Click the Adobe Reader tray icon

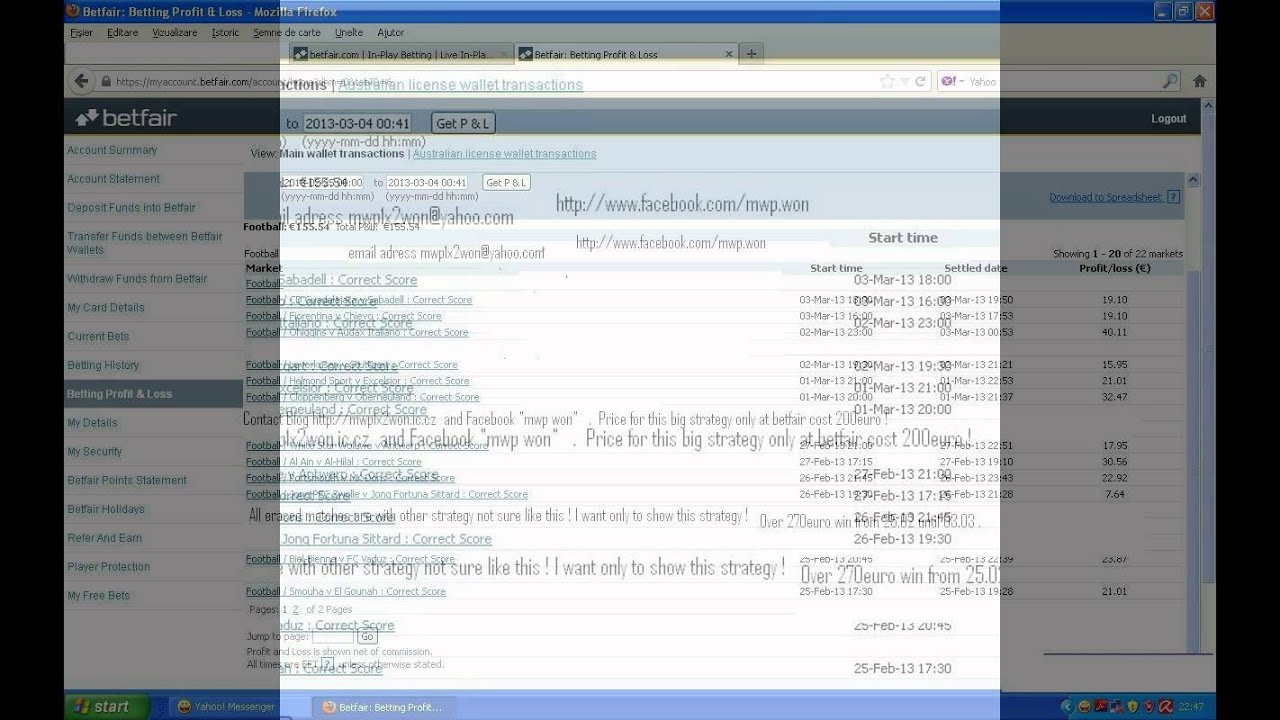click(1100, 706)
